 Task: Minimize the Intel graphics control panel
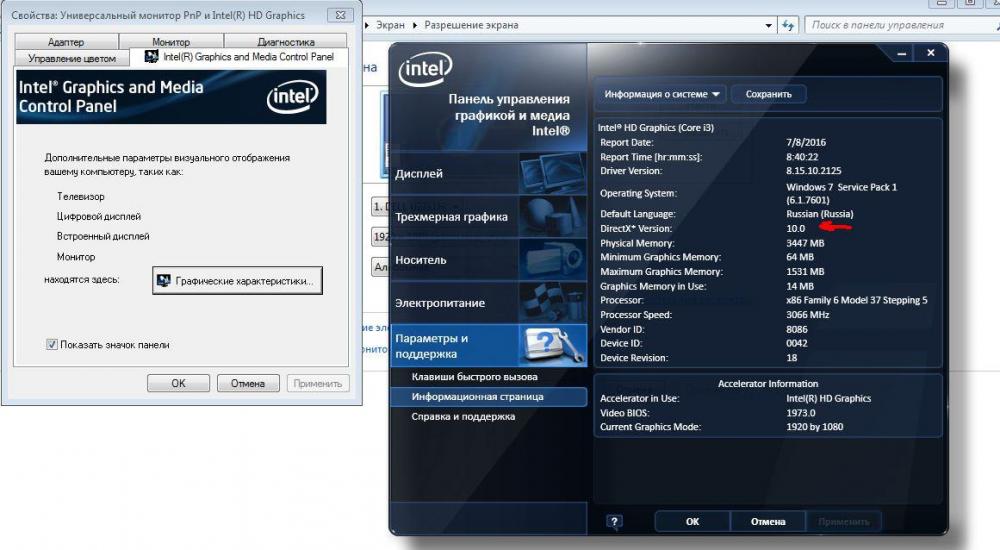pyautogui.click(x=901, y=54)
